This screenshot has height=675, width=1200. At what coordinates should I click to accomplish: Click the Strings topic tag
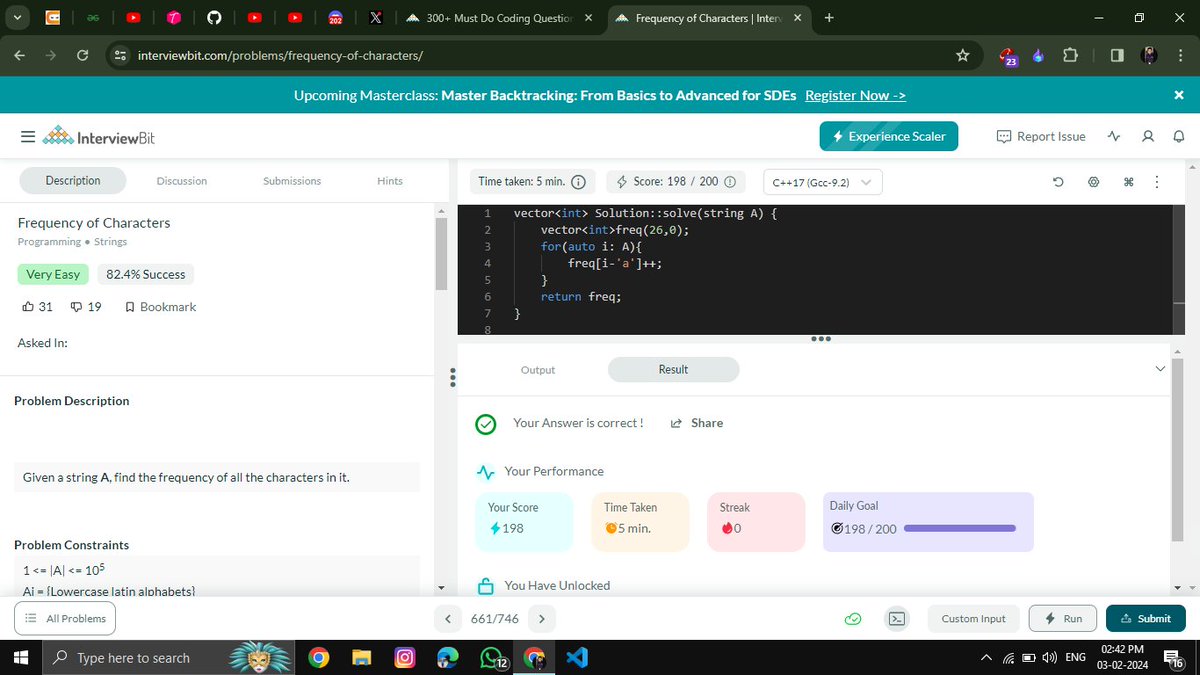(110, 241)
